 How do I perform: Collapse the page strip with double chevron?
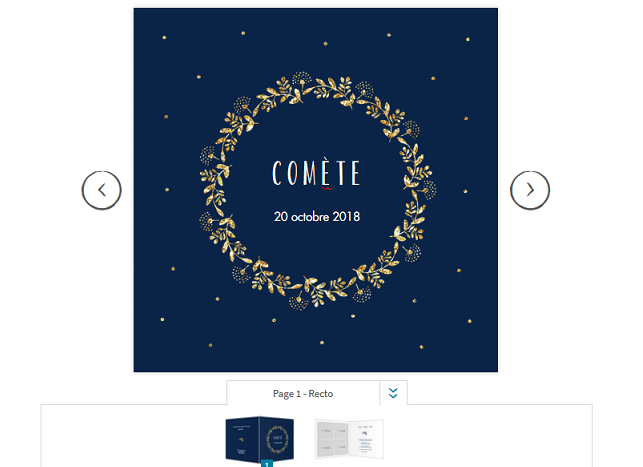(393, 393)
